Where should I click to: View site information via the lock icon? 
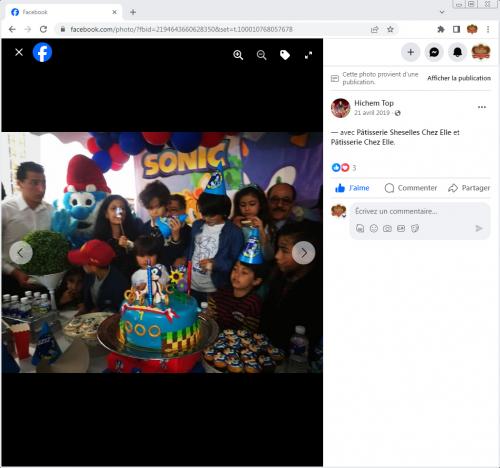(x=63, y=29)
